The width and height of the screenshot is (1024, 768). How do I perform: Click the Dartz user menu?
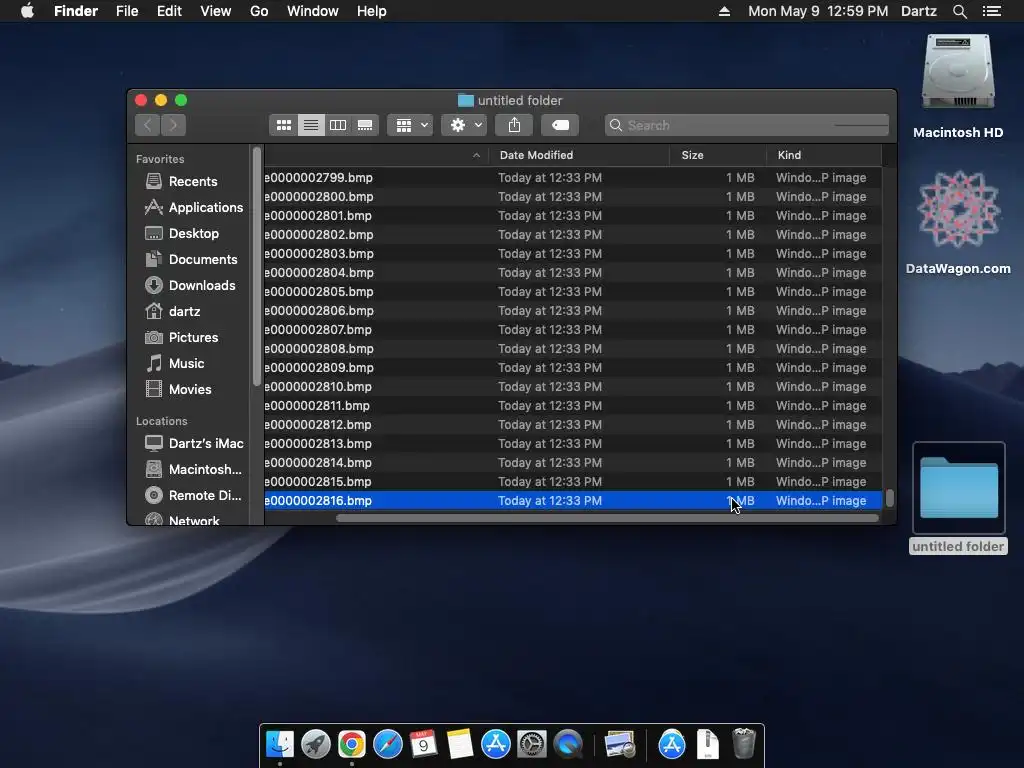(x=919, y=11)
